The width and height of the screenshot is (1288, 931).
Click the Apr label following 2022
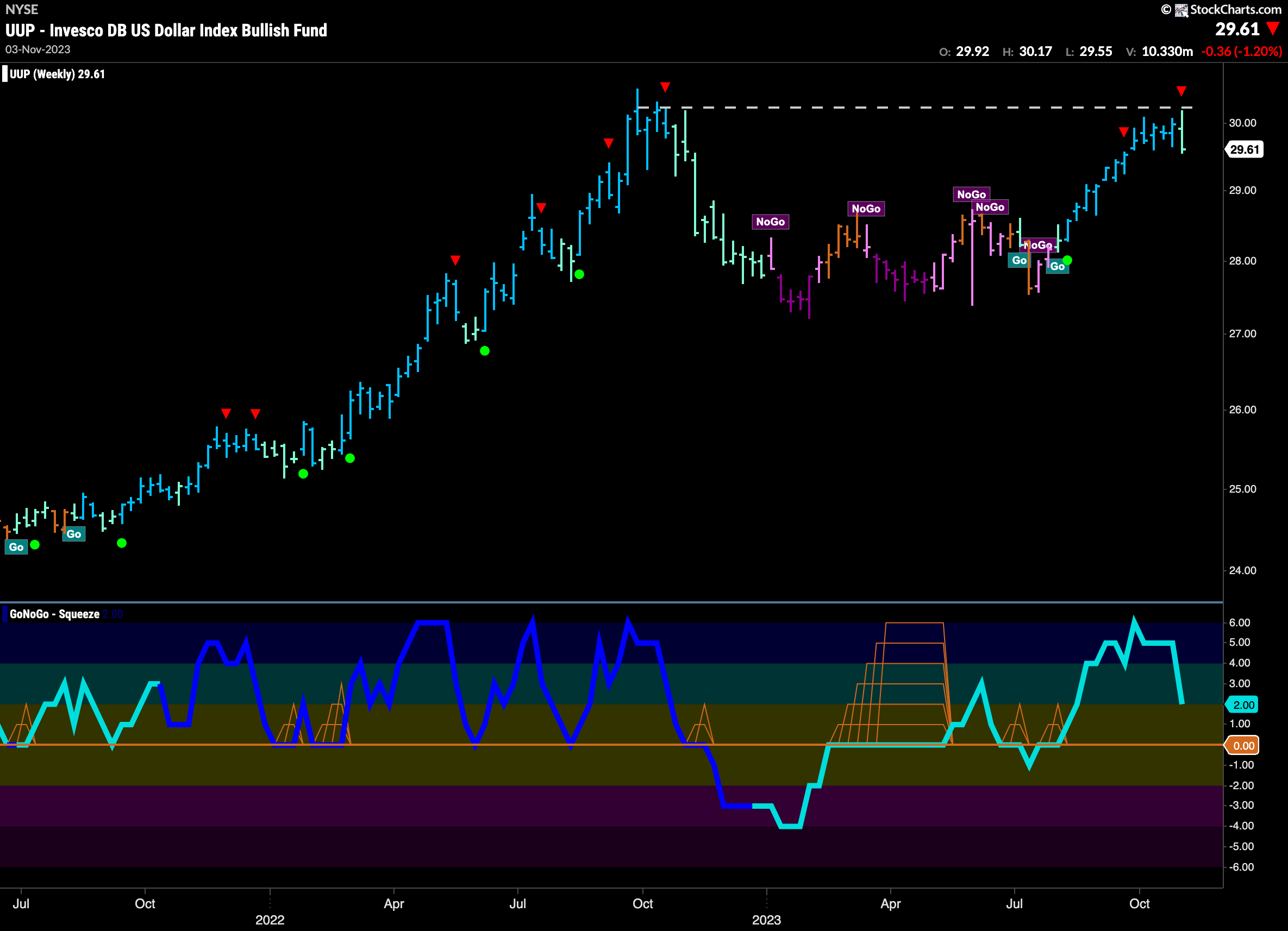393,904
